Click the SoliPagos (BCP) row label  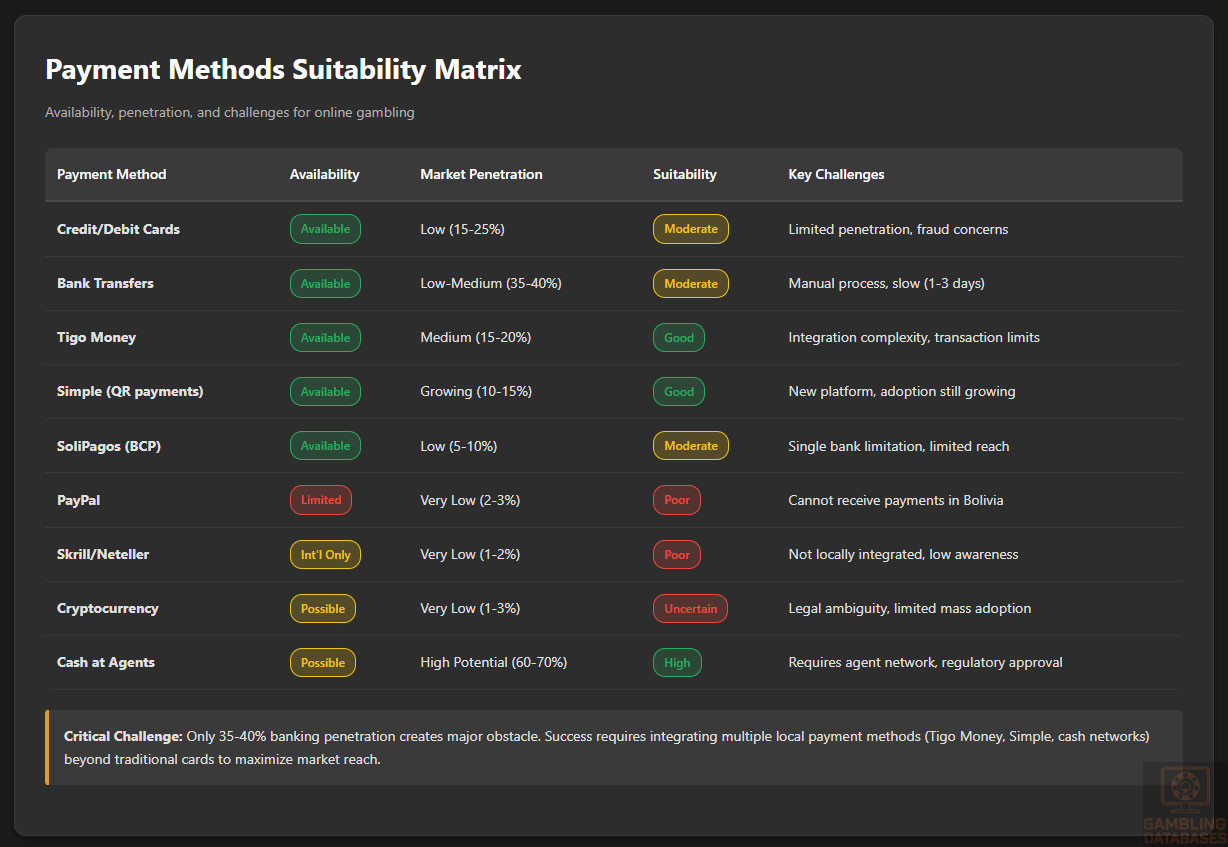[109, 446]
